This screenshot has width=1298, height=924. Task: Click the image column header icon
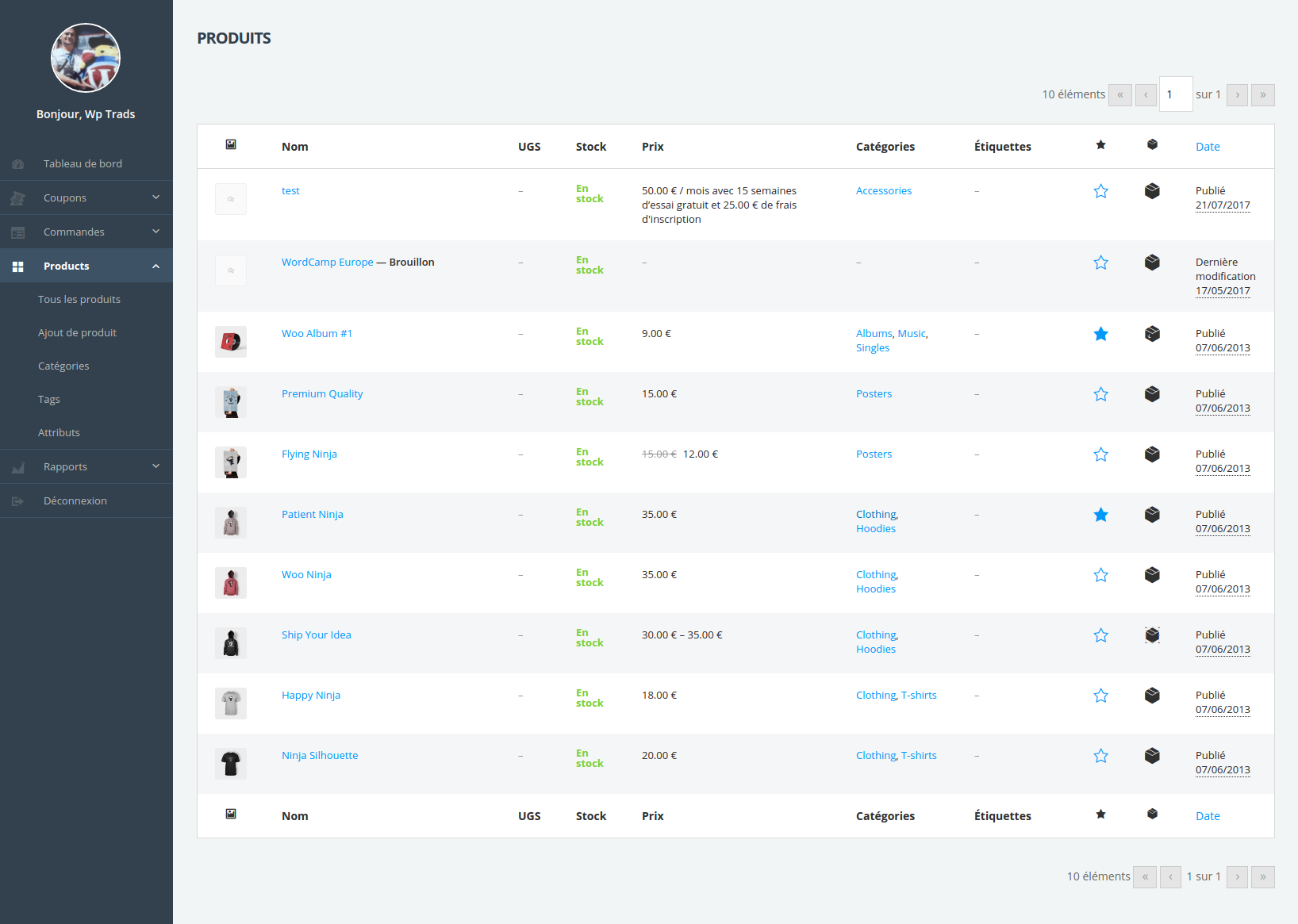click(230, 145)
